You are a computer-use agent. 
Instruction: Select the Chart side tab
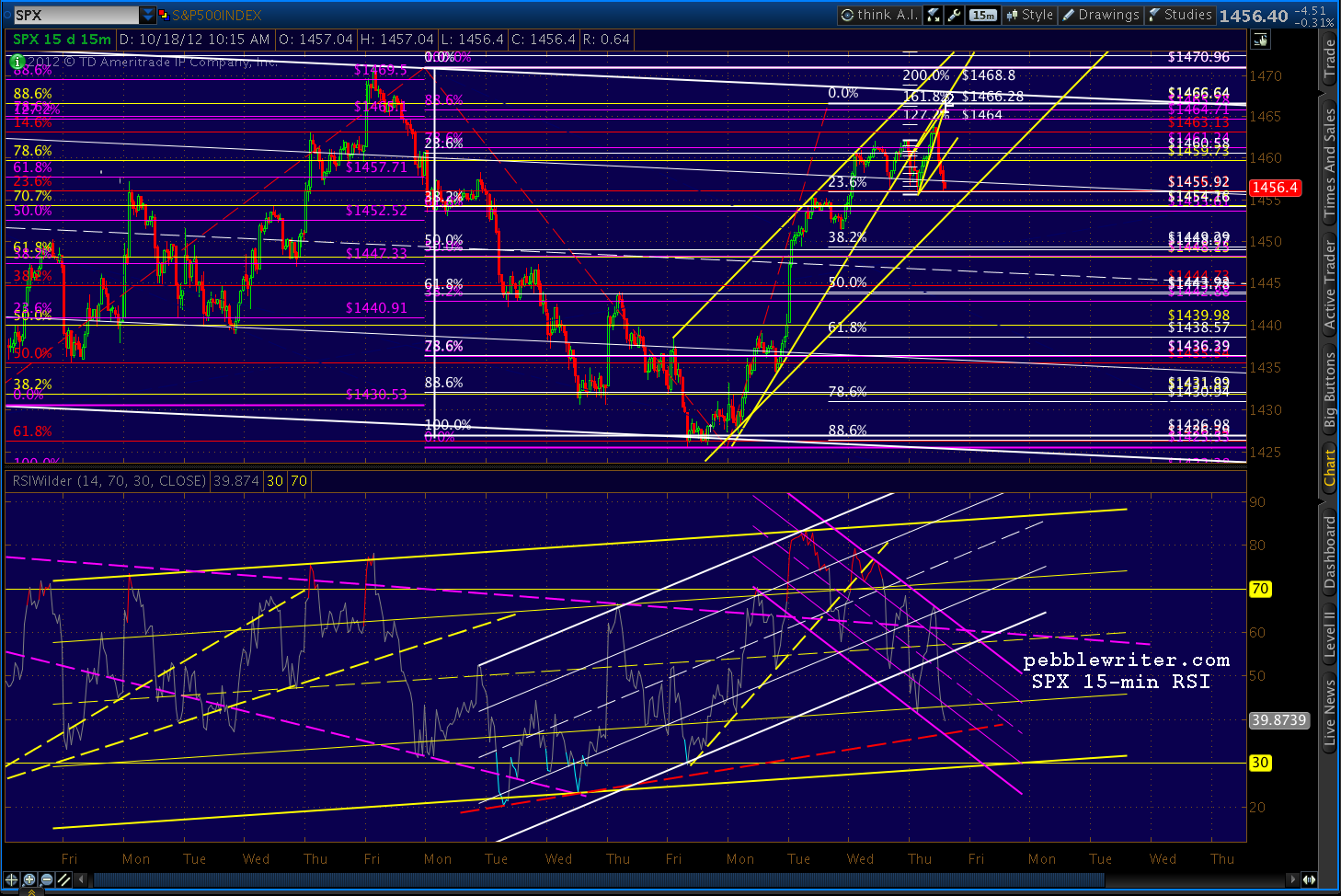pos(1330,467)
